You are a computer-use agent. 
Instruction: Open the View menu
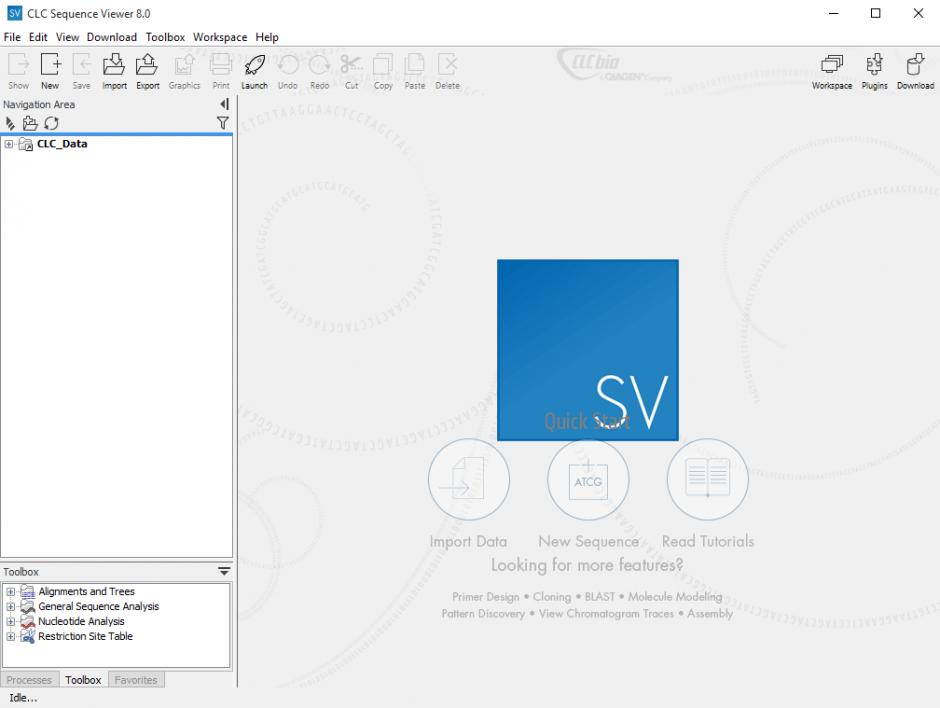(67, 37)
